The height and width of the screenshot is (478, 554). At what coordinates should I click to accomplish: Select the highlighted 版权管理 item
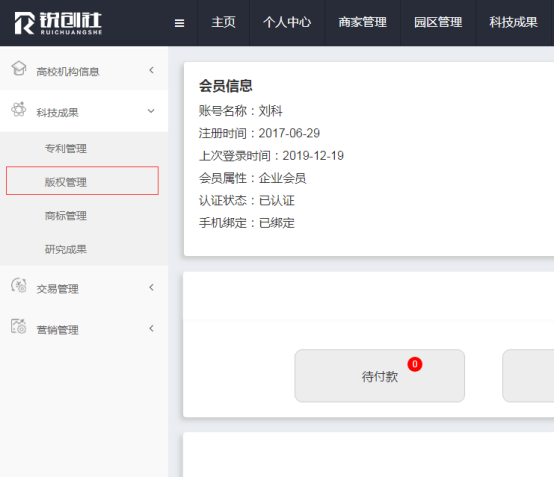82,181
